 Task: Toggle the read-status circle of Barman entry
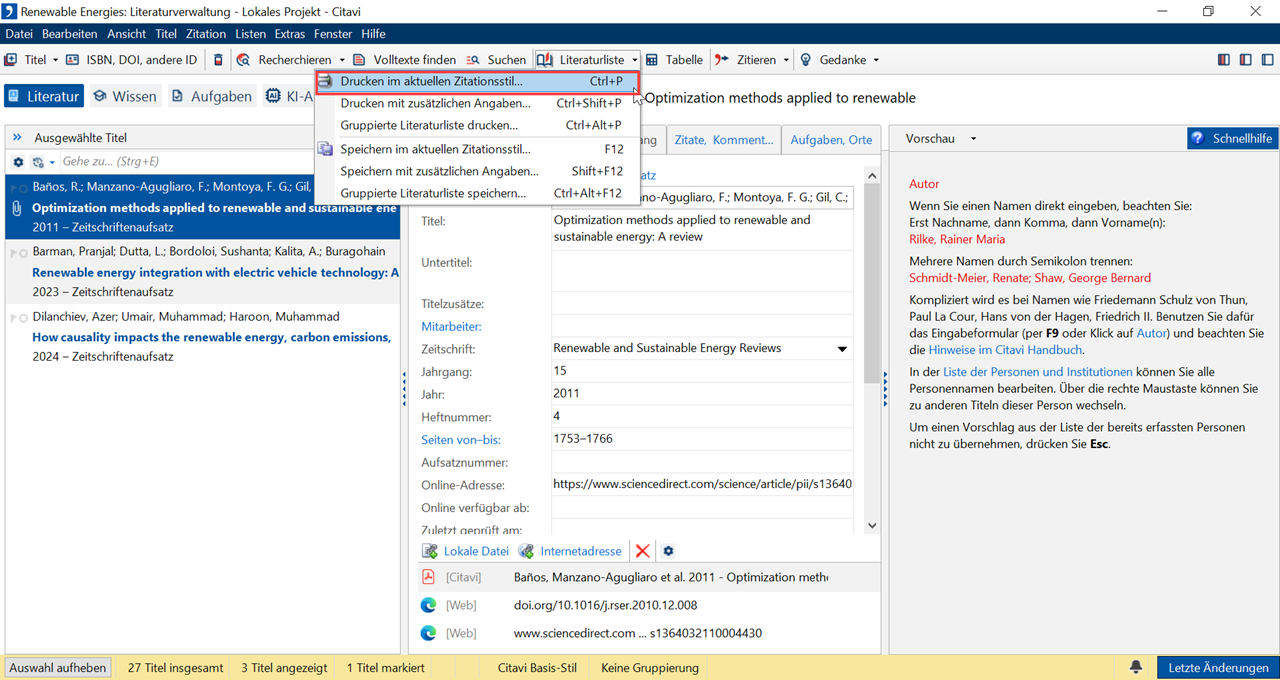pyautogui.click(x=21, y=253)
